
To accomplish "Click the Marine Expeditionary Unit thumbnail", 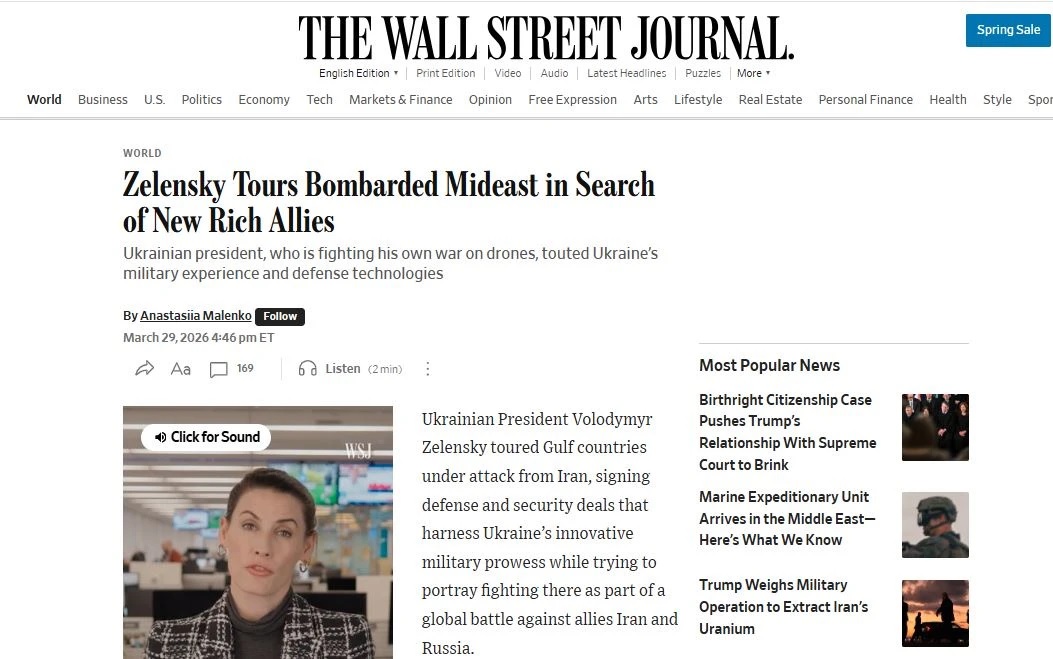I will (935, 524).
